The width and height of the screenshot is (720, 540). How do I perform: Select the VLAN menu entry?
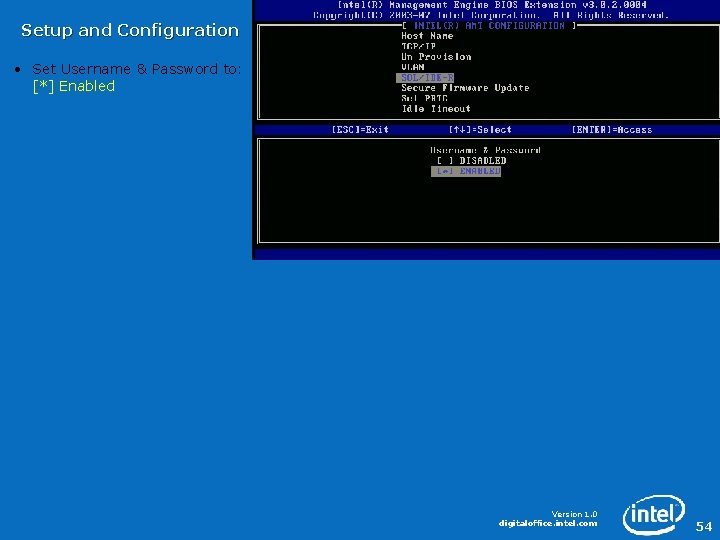point(413,67)
